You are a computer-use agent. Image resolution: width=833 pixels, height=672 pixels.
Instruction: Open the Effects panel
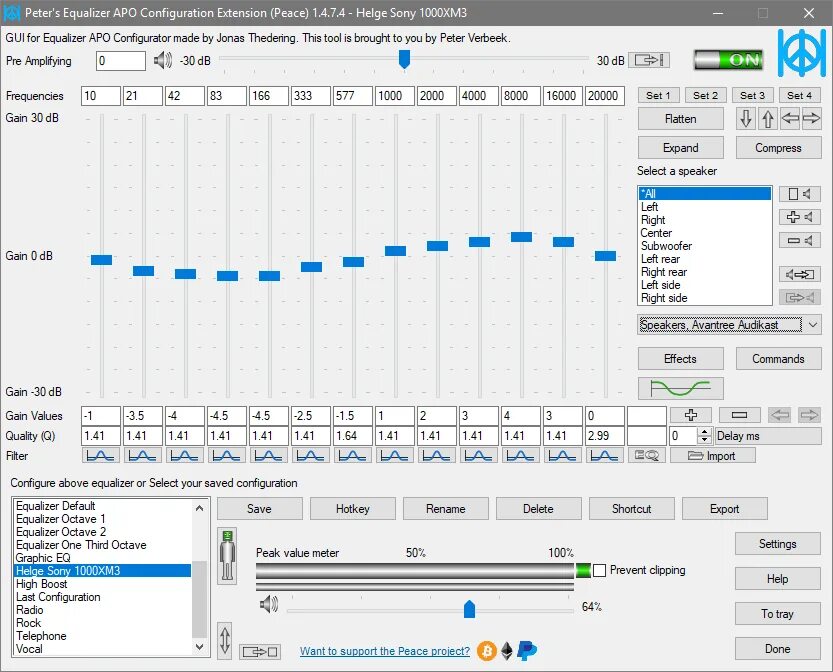click(x=681, y=359)
